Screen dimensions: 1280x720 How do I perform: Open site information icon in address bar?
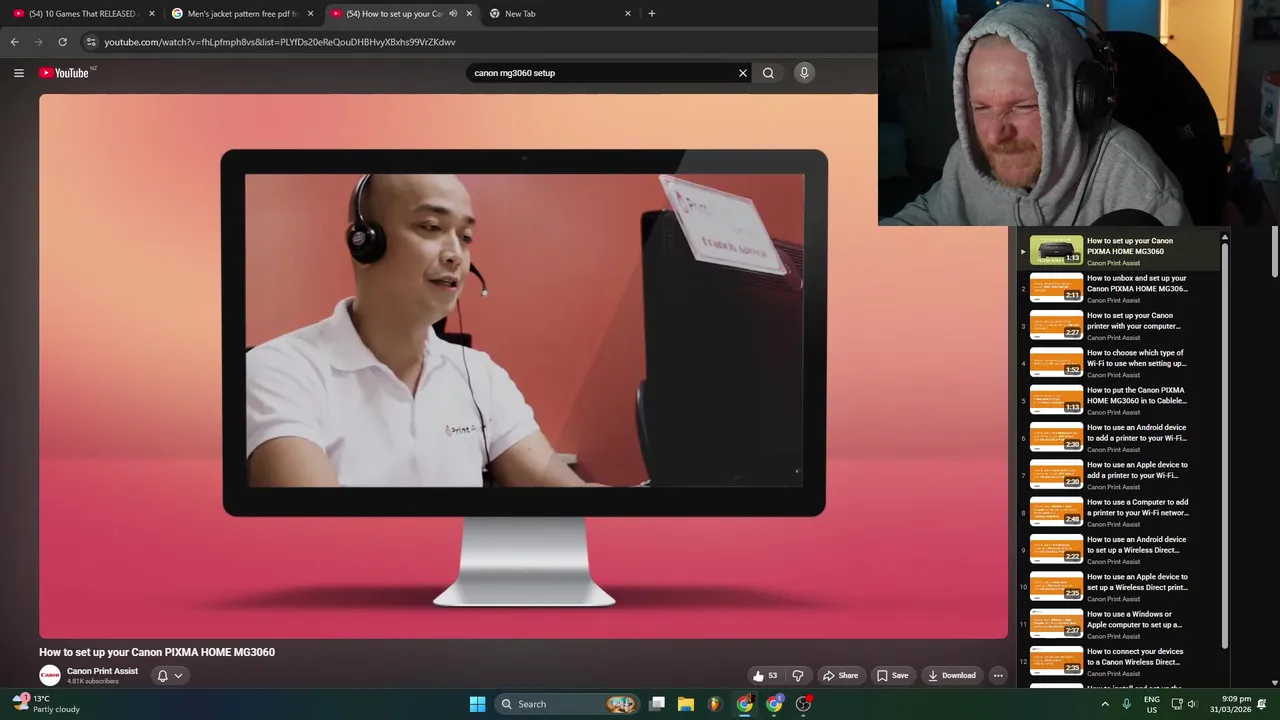coord(91,42)
